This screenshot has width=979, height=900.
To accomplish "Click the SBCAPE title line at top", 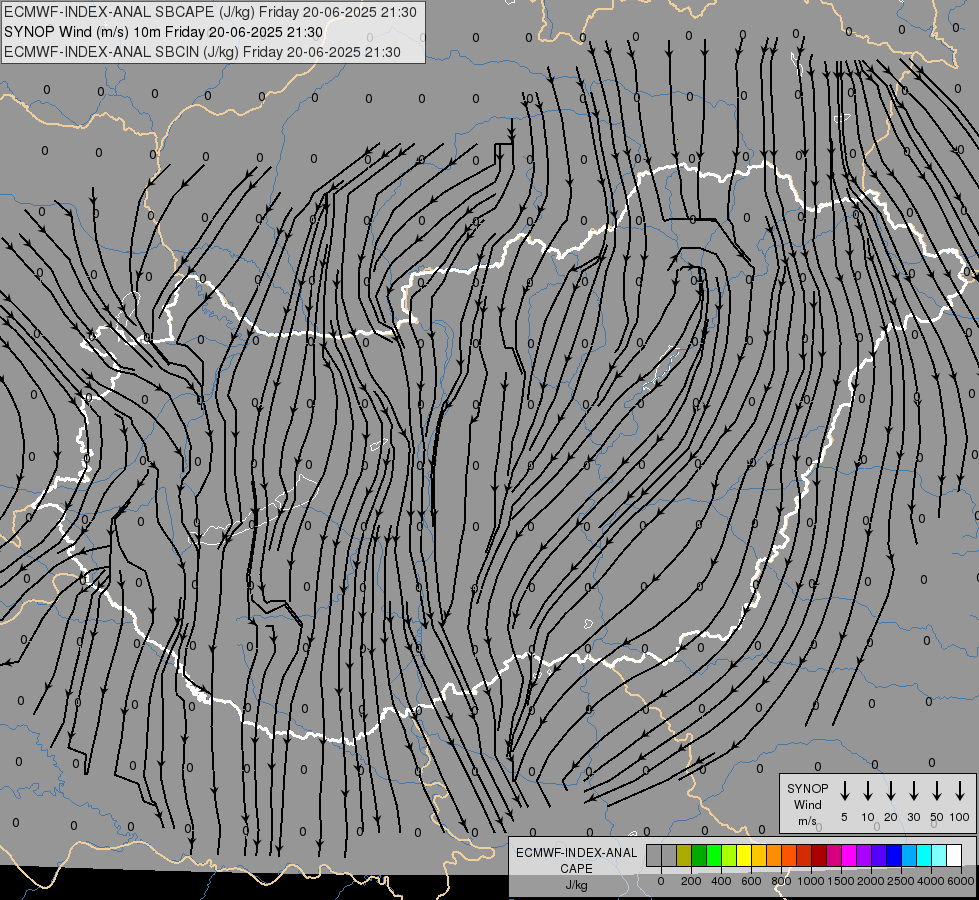I will [x=210, y=12].
